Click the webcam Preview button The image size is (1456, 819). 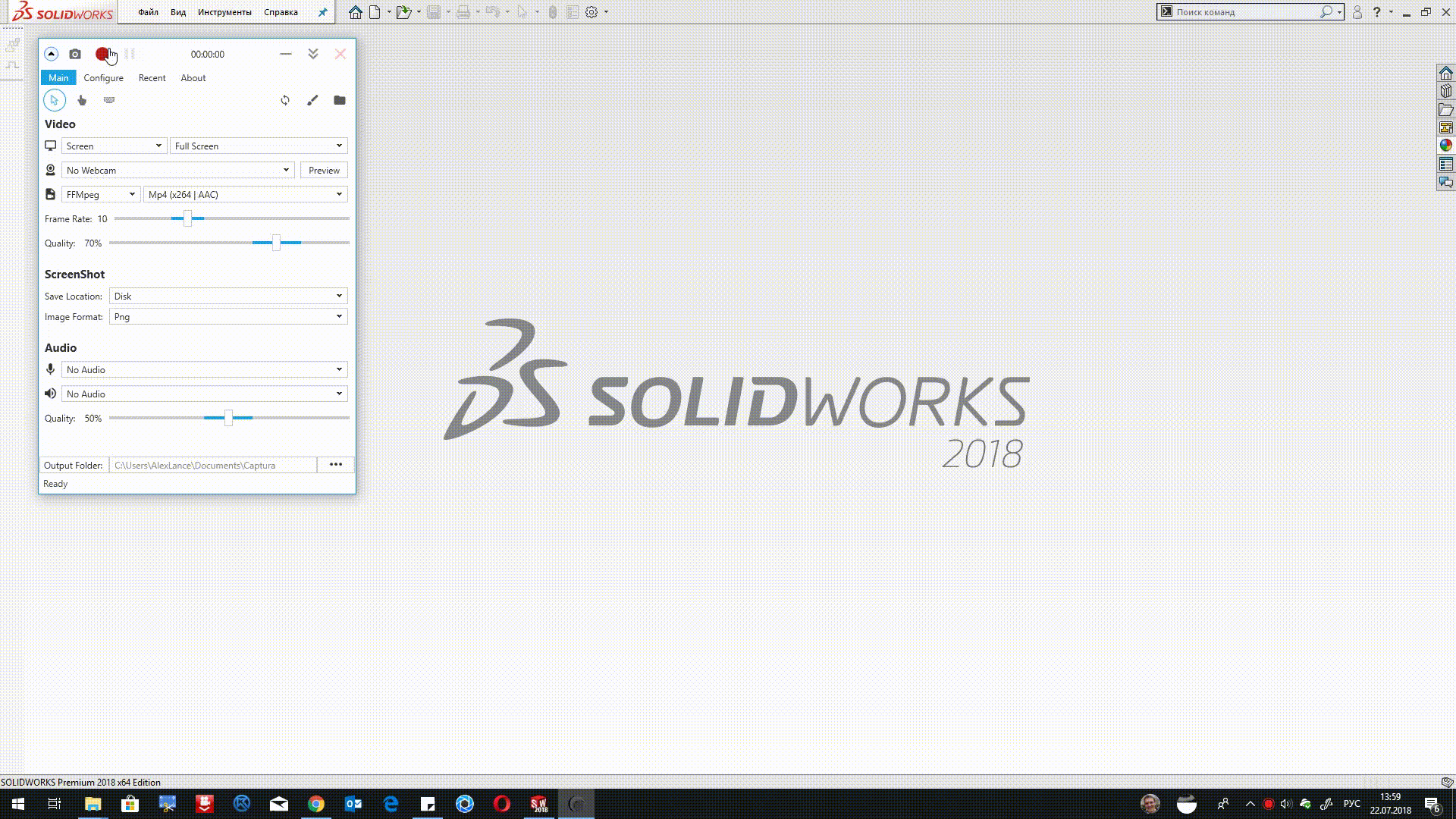coord(324,170)
